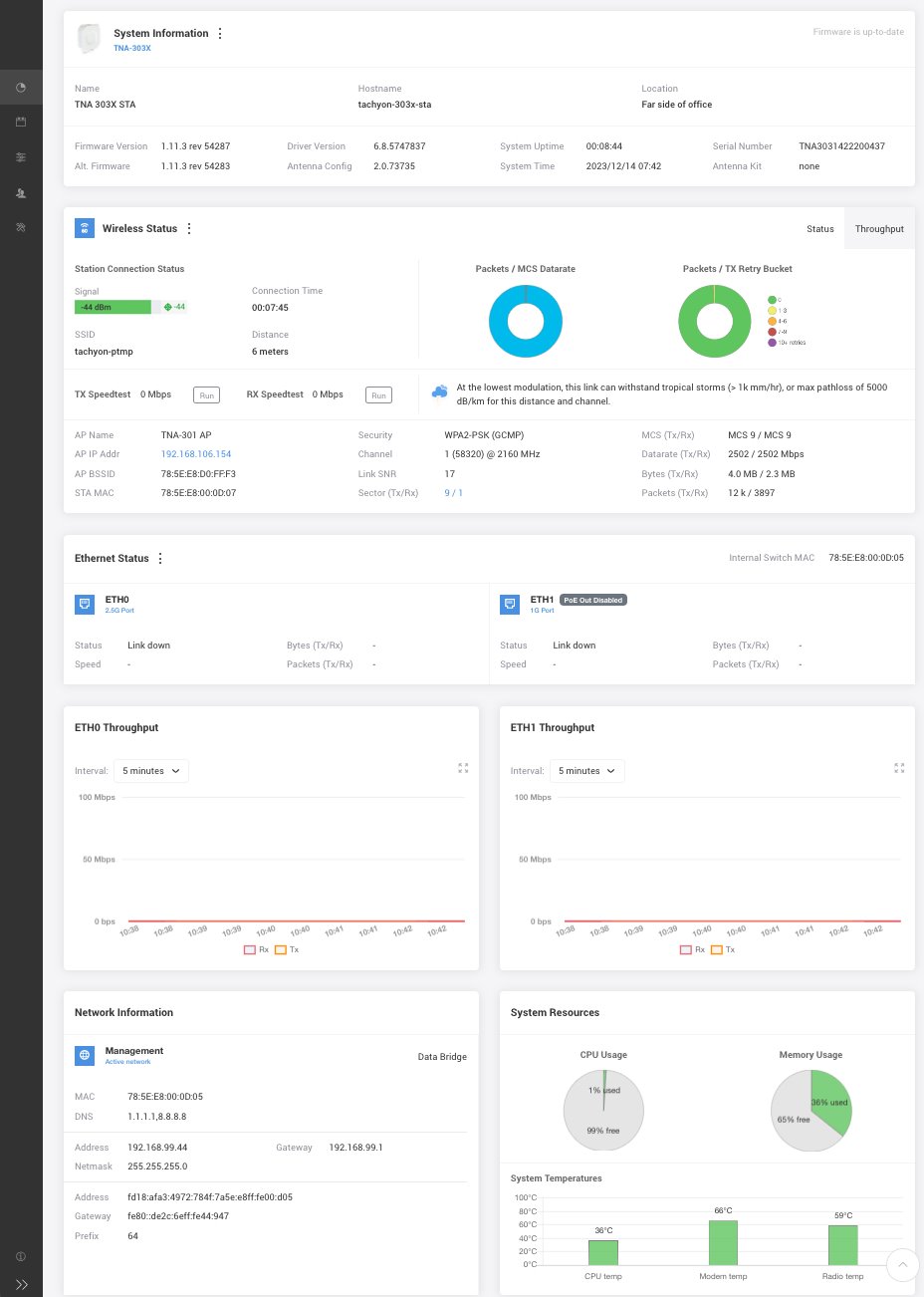Viewport: 924px width, 1297px height.
Task: Open the AP IP address 192.168.106.154 link
Action: 196,454
